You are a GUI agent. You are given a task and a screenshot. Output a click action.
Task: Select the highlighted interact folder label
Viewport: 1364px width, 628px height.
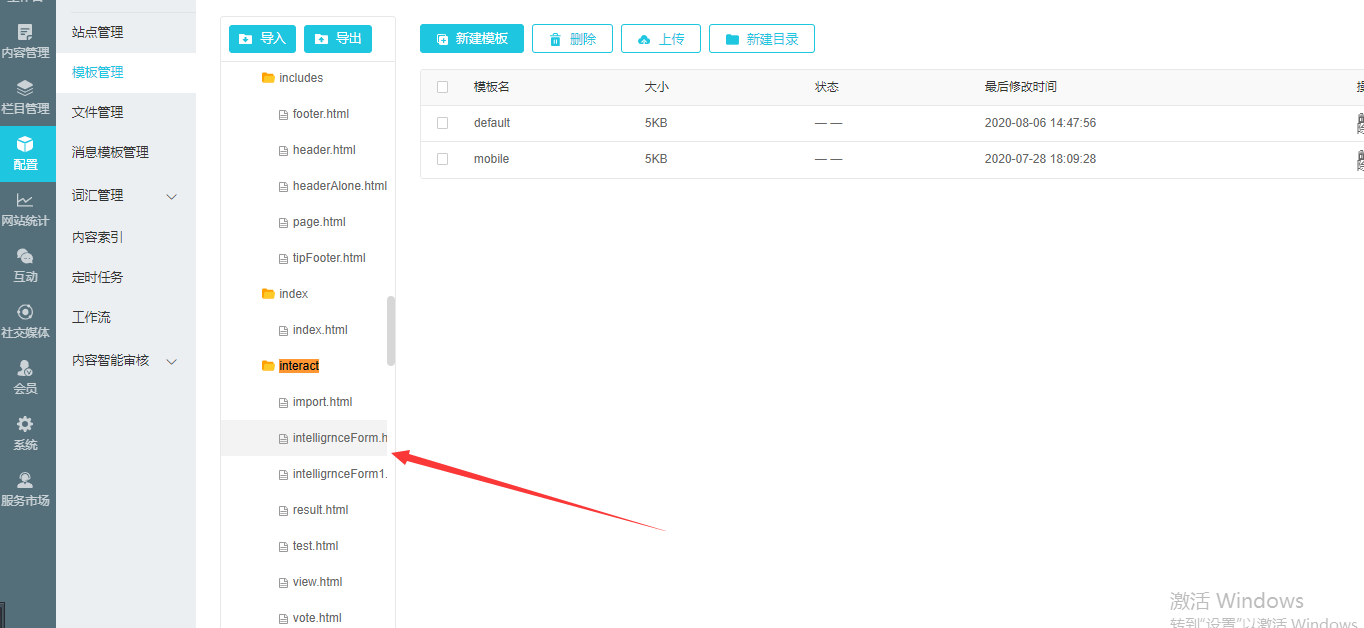(x=299, y=366)
